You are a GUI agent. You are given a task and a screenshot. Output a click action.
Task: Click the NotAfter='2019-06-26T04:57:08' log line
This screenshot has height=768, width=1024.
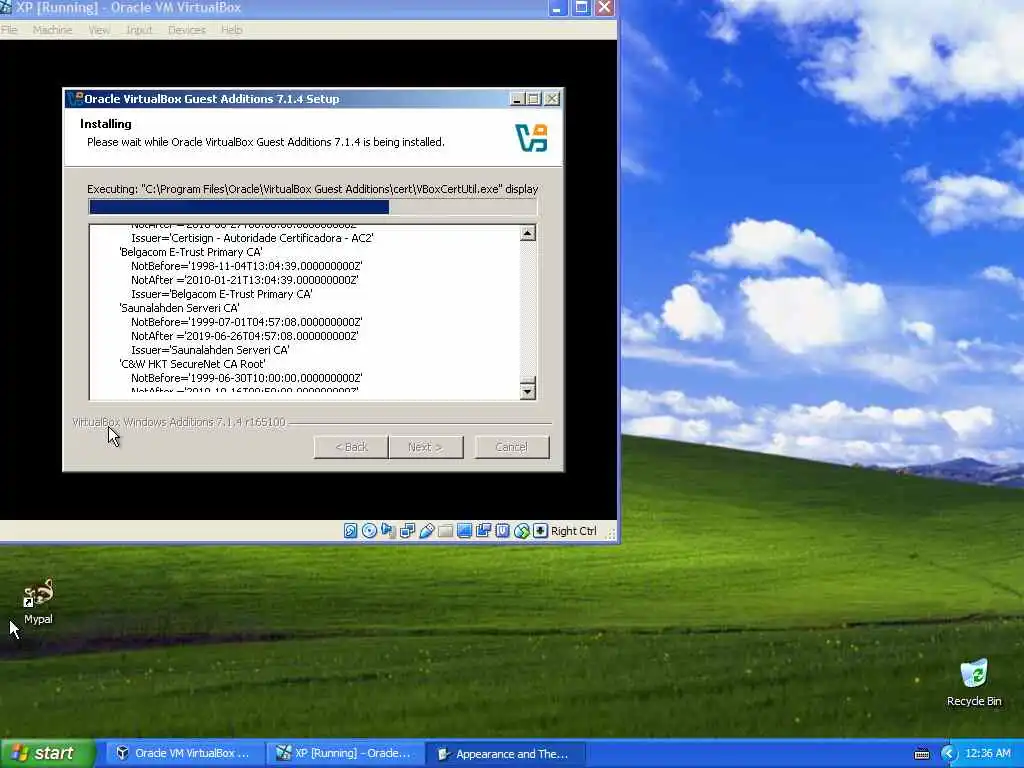tap(244, 336)
